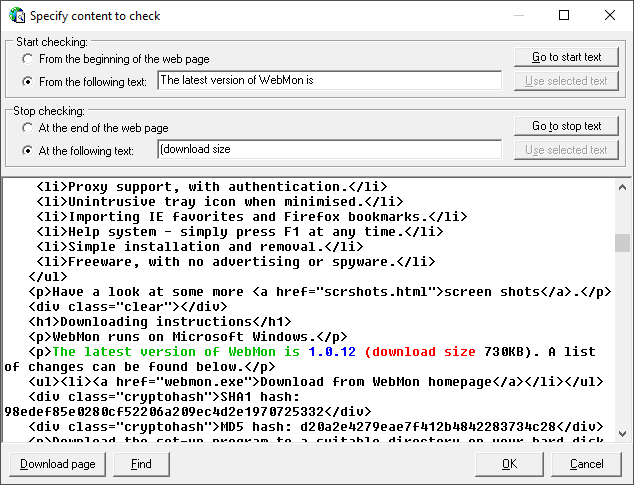This screenshot has height=485, width=634.
Task: Confirm with the OK button
Action: point(509,464)
